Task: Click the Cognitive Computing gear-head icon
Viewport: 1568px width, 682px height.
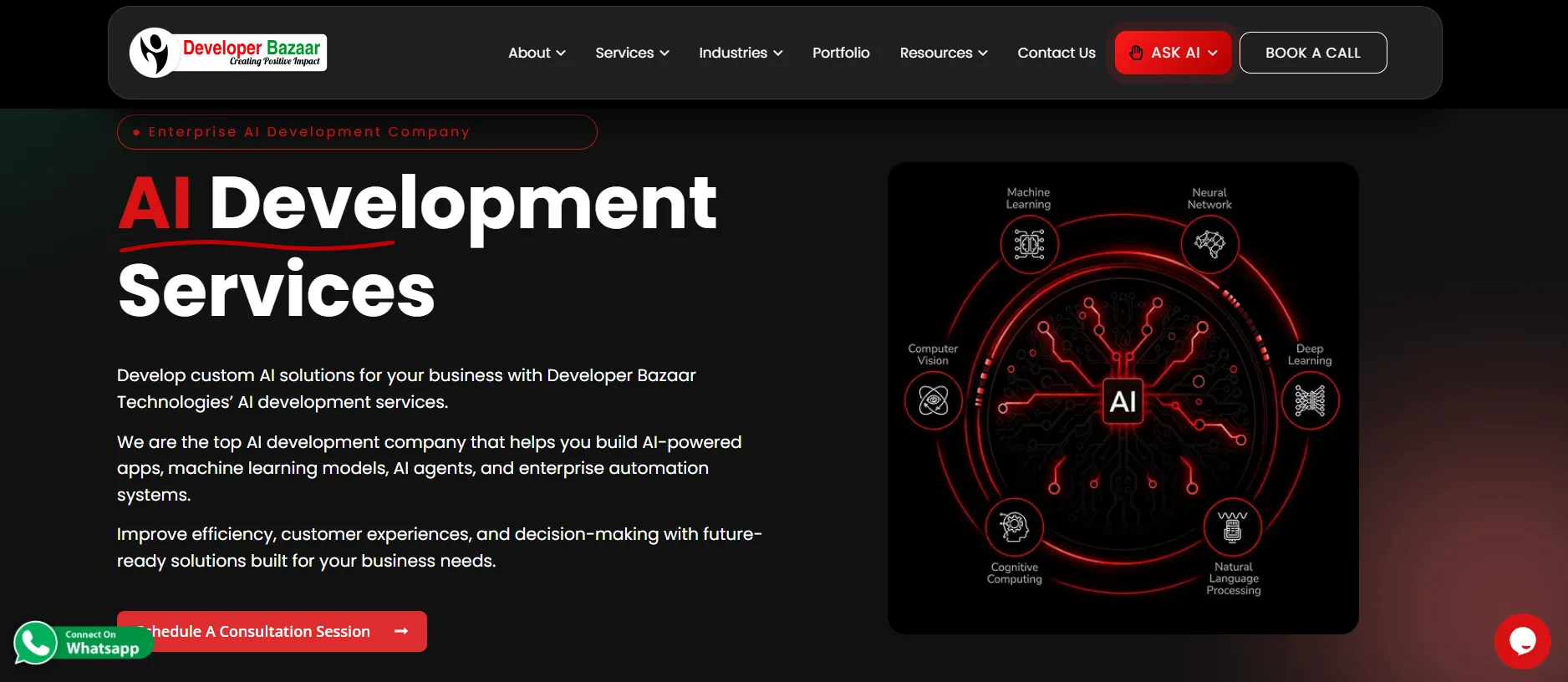Action: tap(1015, 527)
